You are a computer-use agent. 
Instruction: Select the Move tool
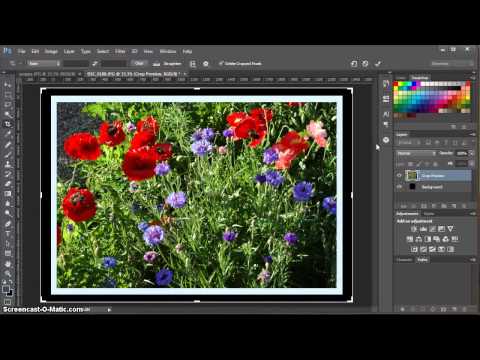(x=7, y=85)
